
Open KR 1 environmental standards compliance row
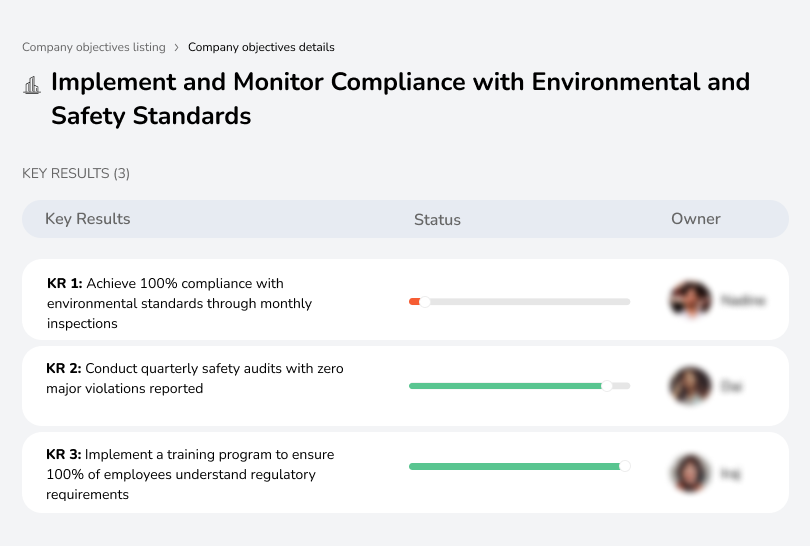[x=405, y=300]
